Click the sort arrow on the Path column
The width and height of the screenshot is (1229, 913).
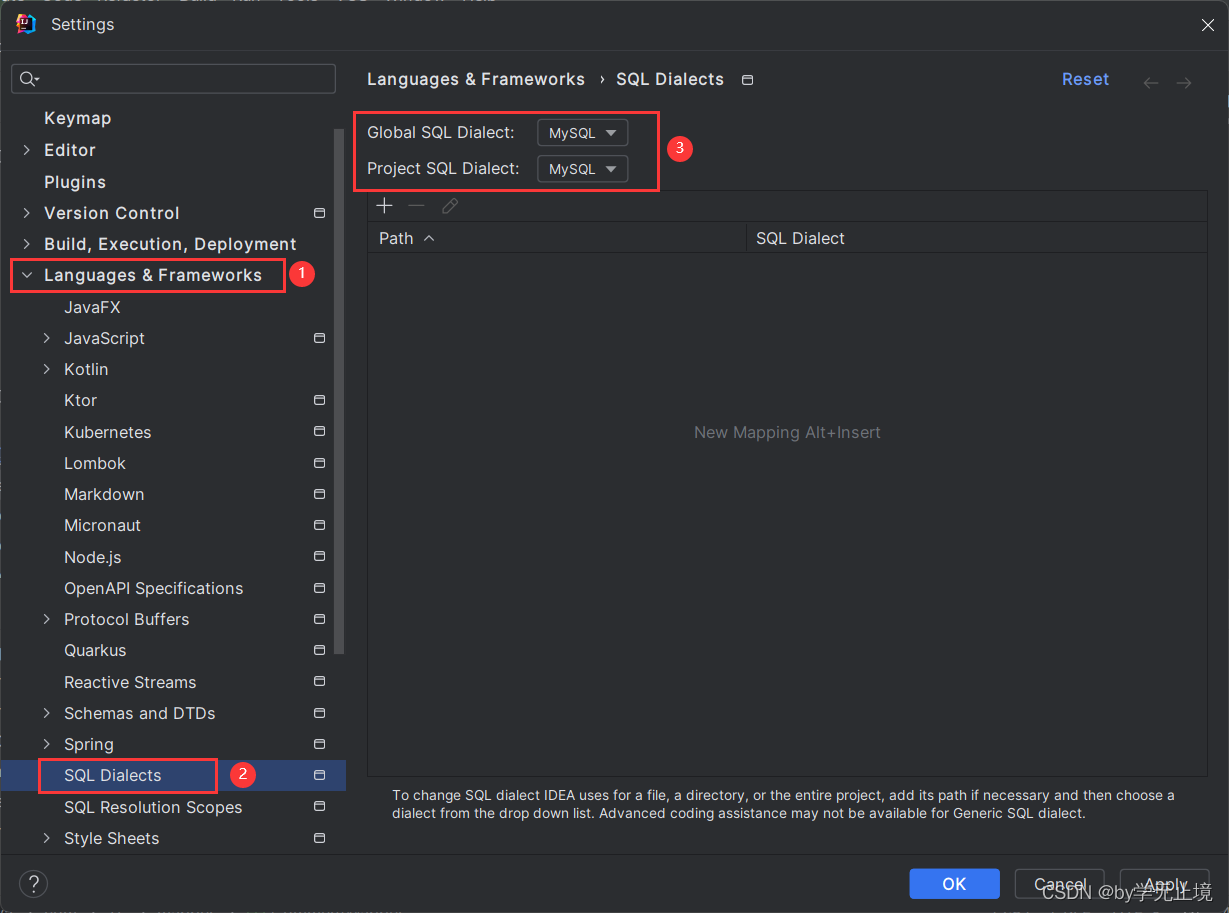click(429, 238)
